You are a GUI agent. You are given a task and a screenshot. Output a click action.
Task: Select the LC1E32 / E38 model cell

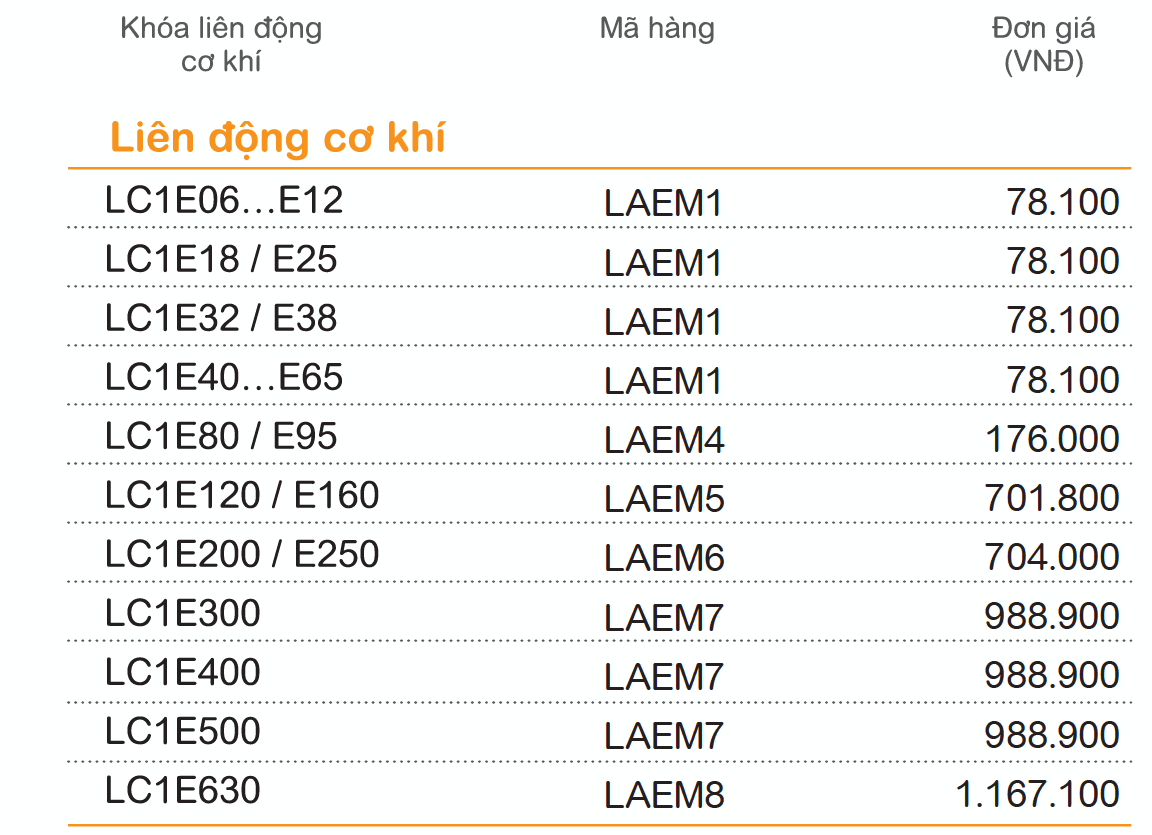coord(221,318)
